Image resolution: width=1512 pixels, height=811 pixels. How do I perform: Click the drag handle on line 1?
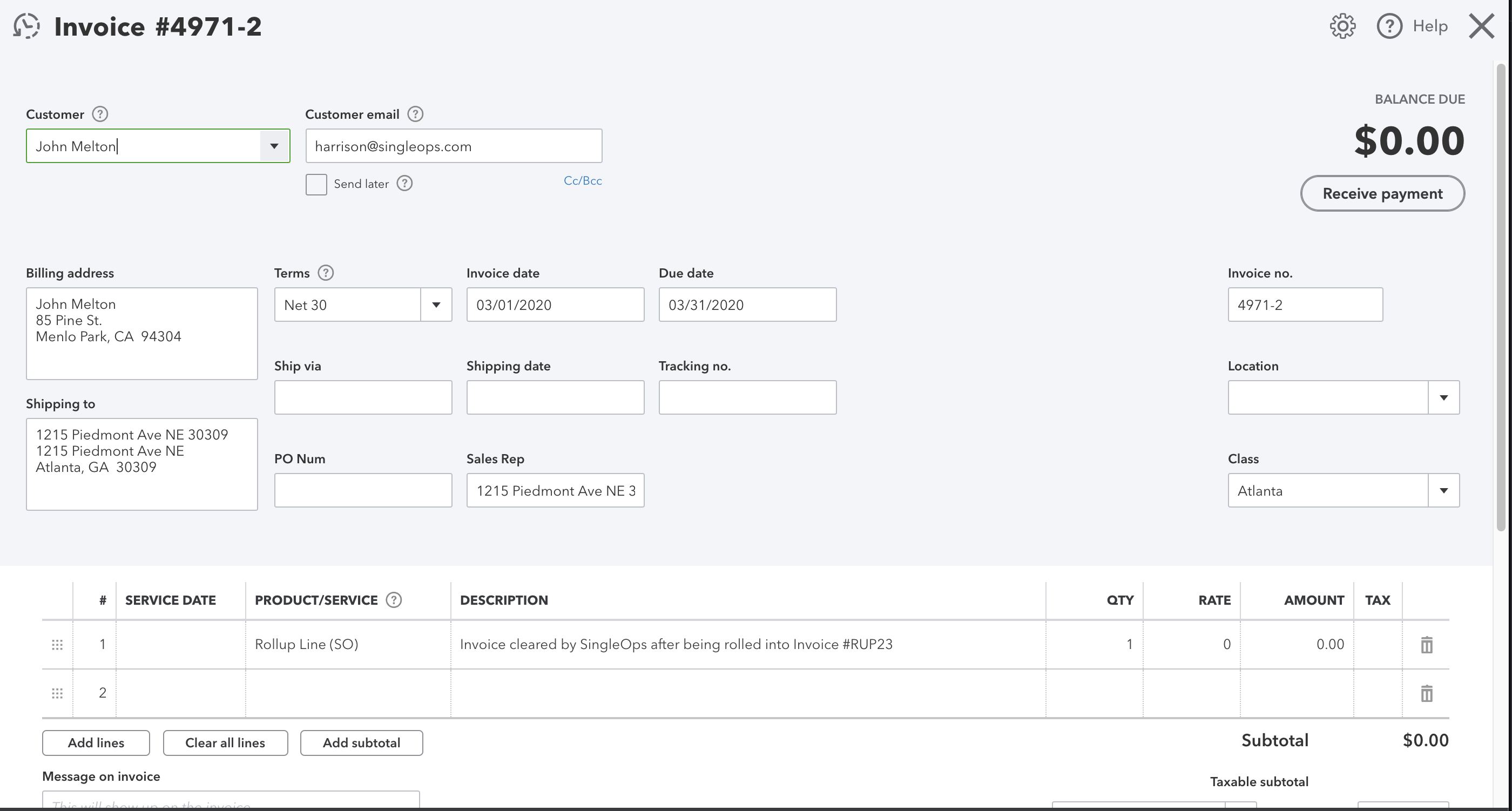(57, 644)
